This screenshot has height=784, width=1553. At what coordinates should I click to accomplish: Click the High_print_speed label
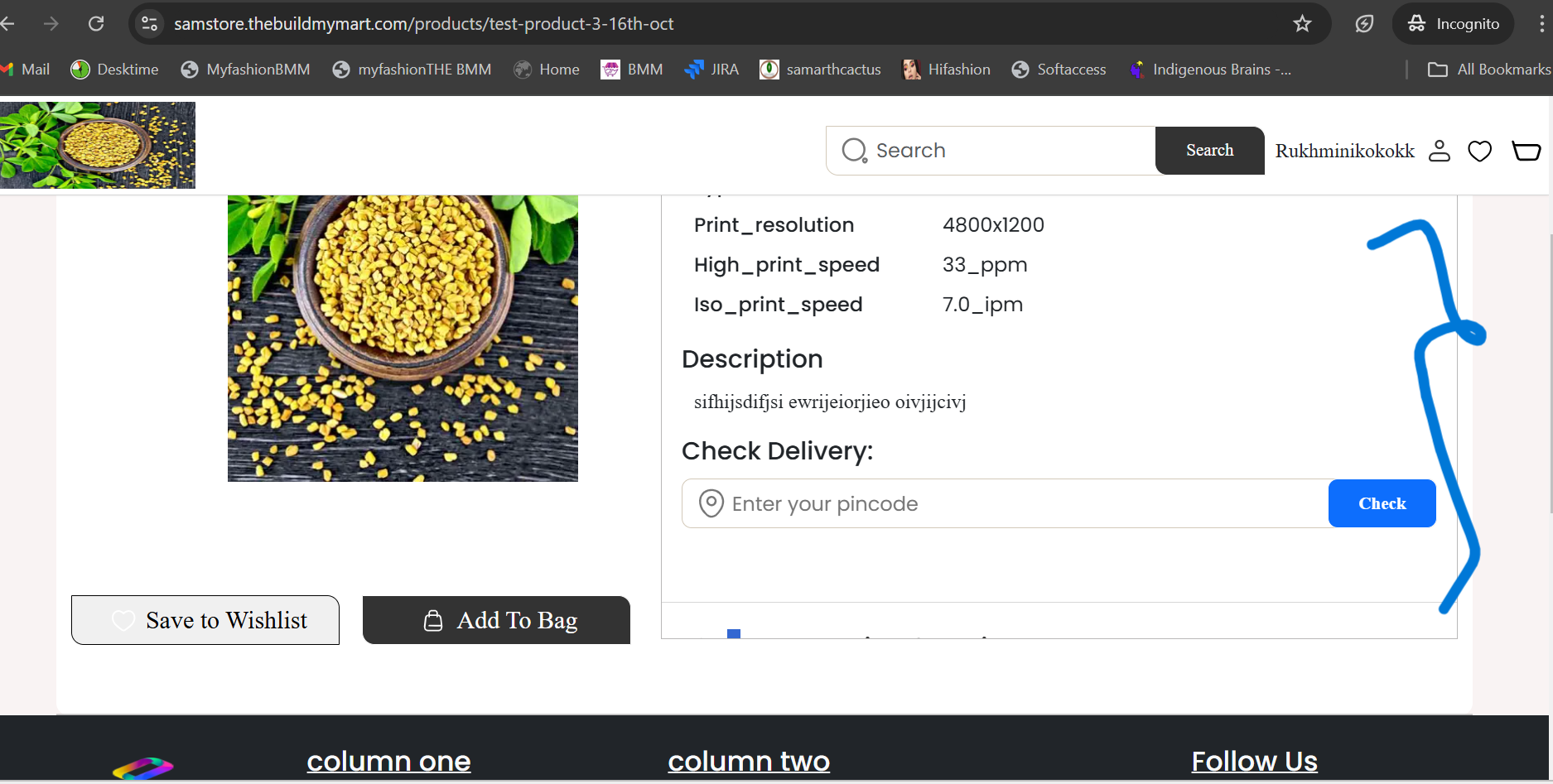point(787,265)
